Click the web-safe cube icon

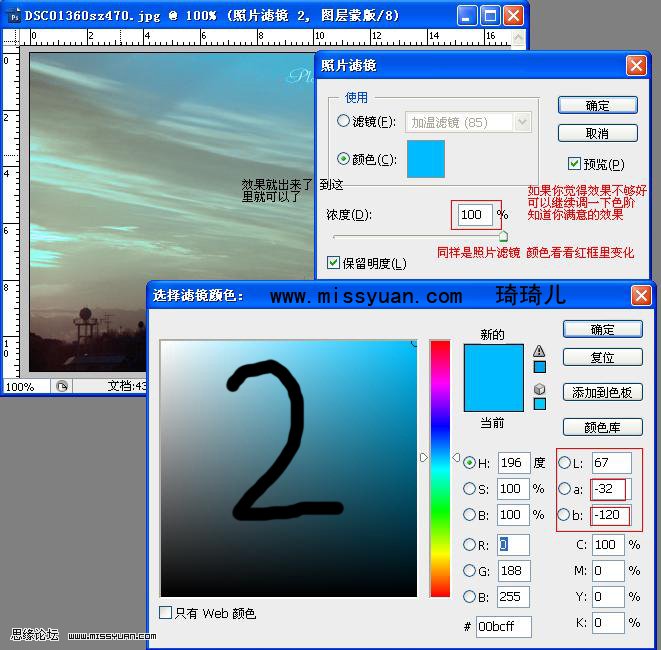(540, 389)
